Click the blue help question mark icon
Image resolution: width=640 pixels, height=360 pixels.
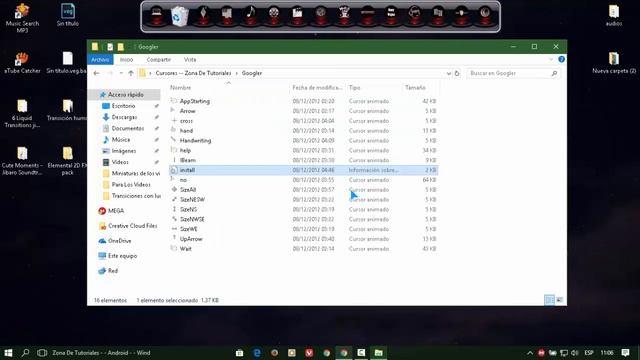coord(562,59)
